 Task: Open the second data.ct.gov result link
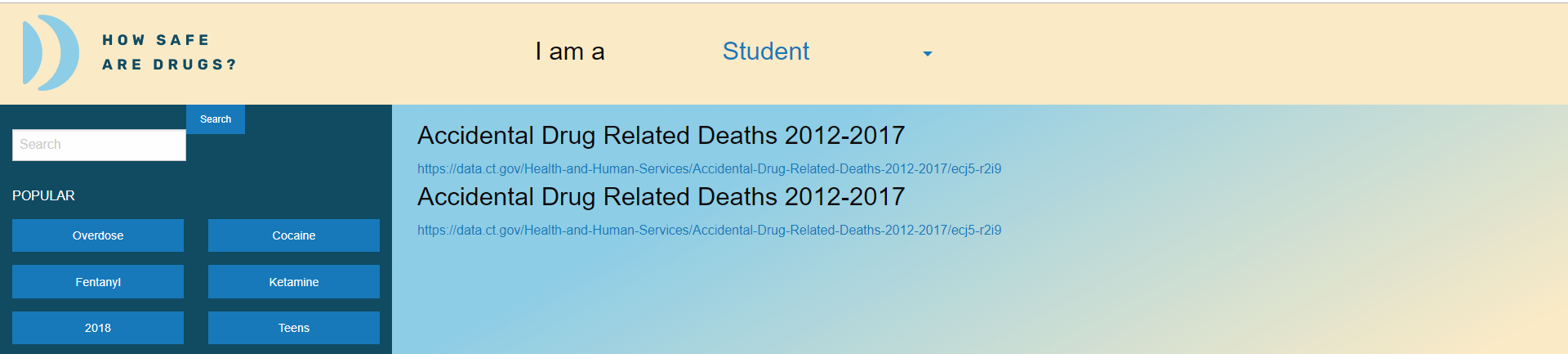click(x=709, y=231)
